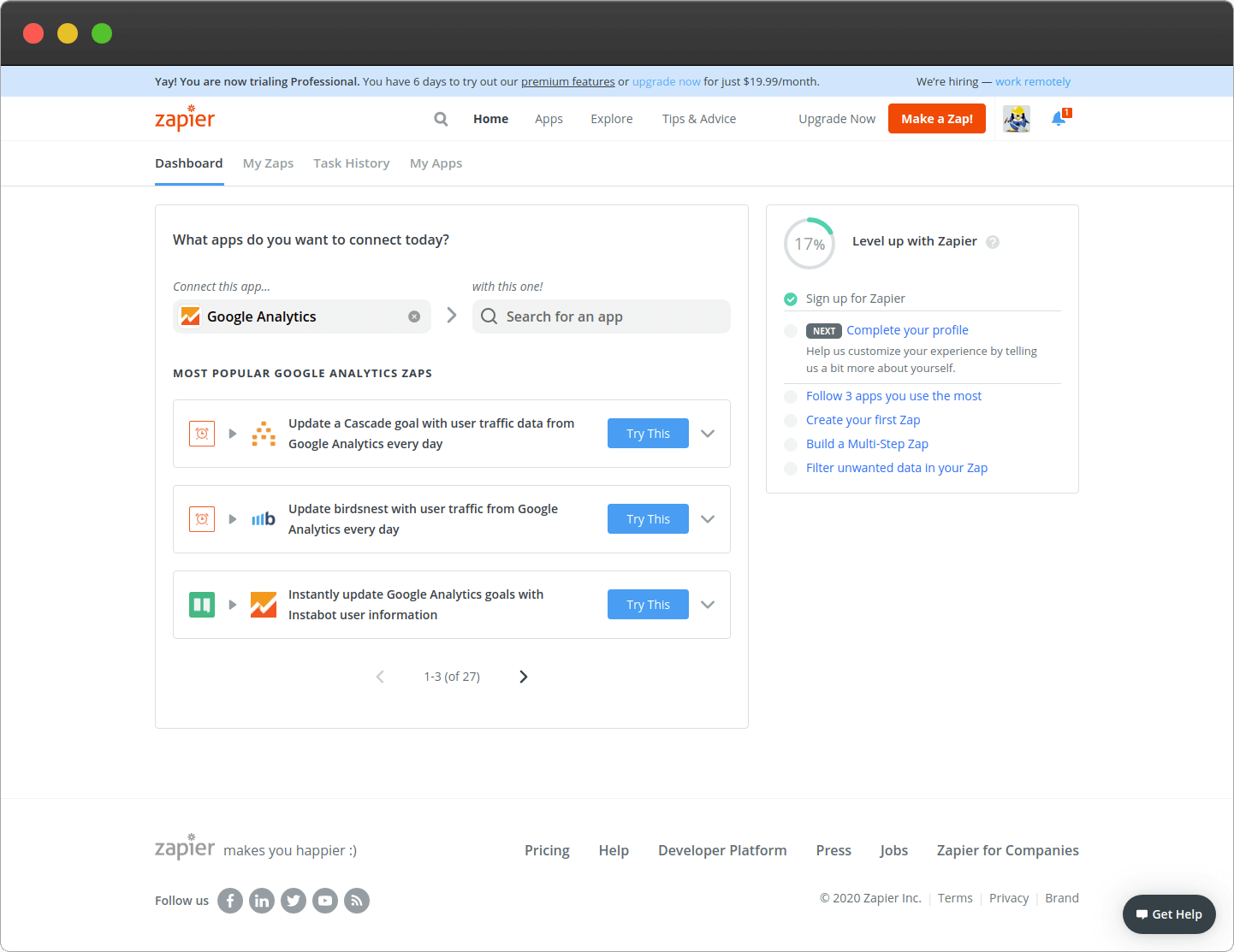Click the upgrade now link in banner
1234x952 pixels.
coord(667,81)
